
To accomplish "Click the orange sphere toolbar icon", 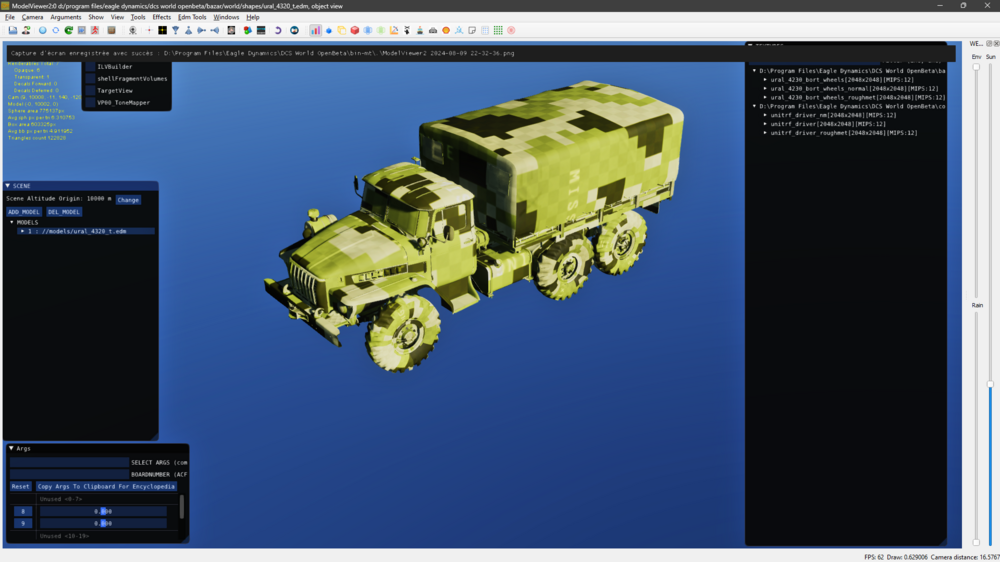I will [x=446, y=30].
